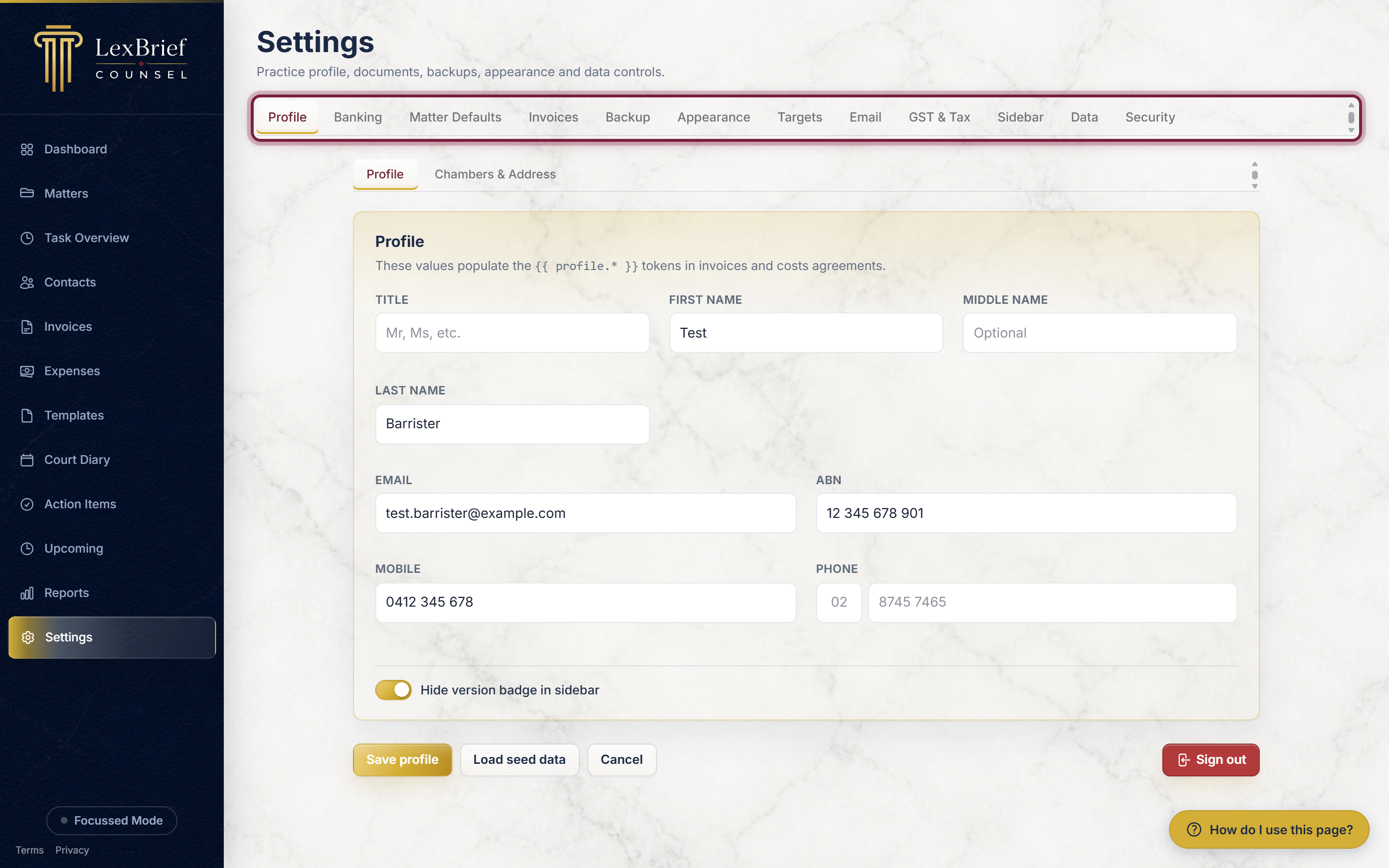Image resolution: width=1389 pixels, height=868 pixels.
Task: Select the Backup tab
Action: click(x=627, y=117)
